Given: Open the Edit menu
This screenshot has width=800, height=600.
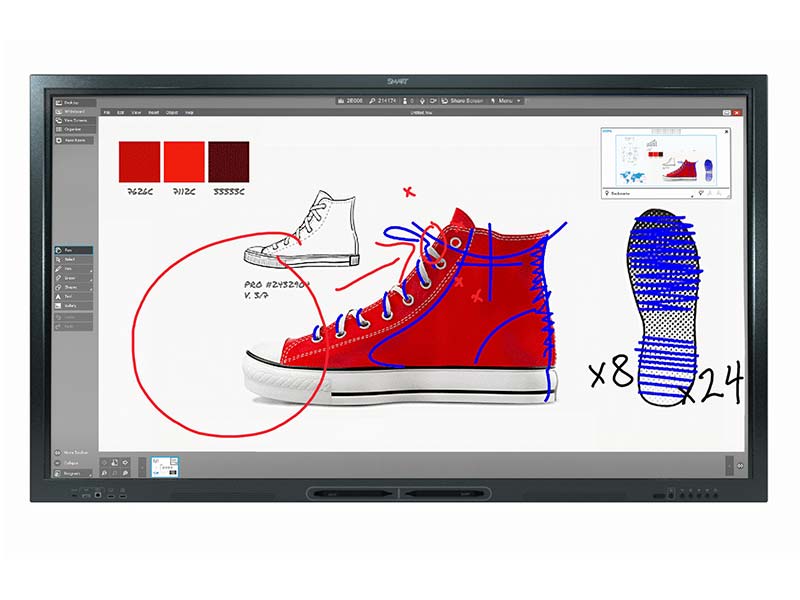Looking at the screenshot, I should 120,112.
